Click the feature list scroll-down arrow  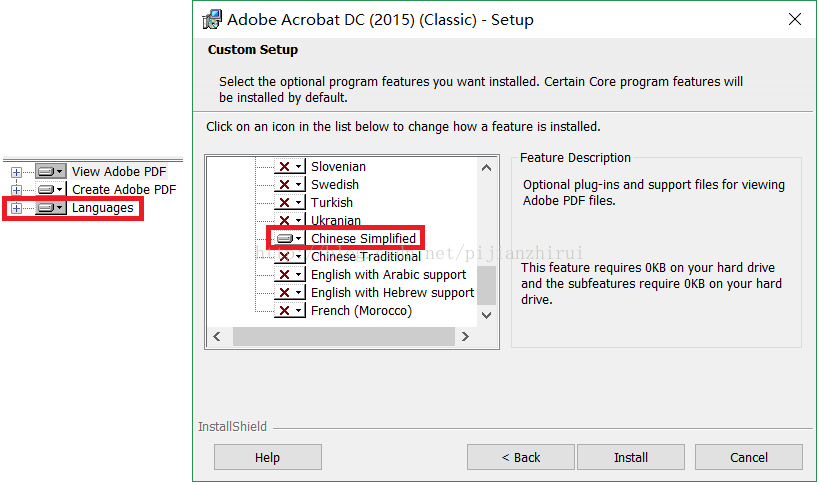[486, 315]
